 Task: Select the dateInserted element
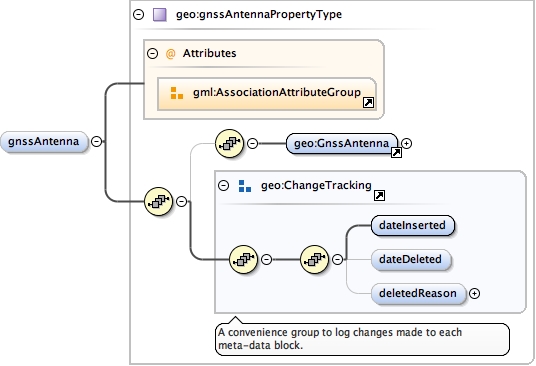(x=413, y=226)
